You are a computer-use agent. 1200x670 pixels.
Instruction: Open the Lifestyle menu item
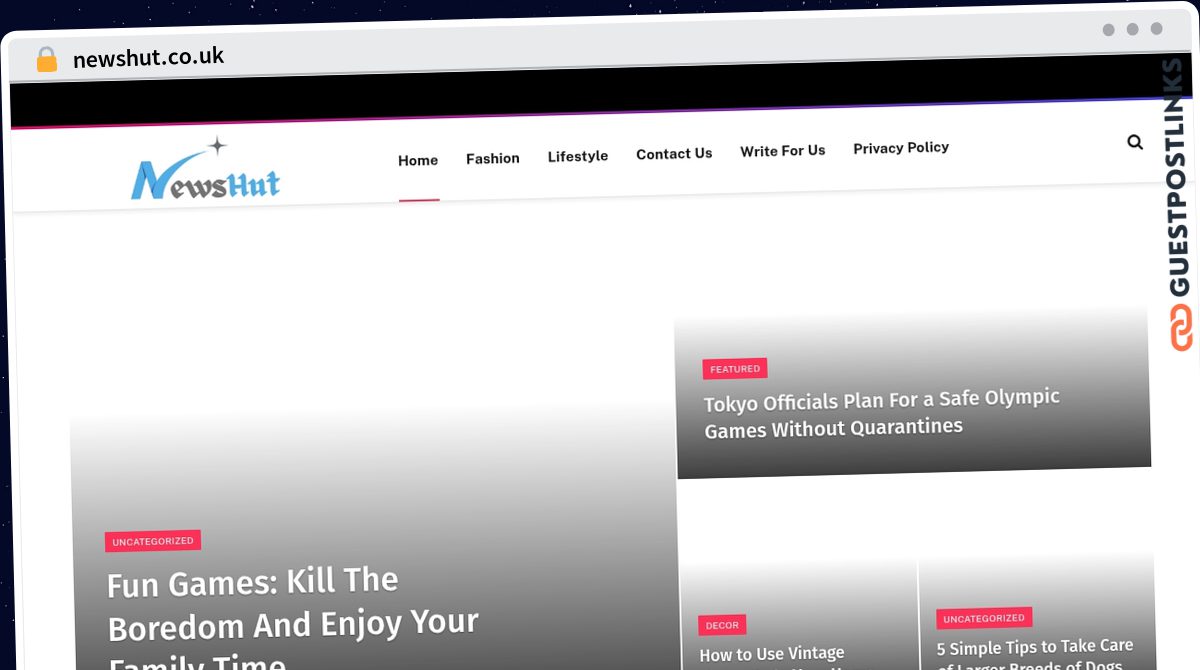(578, 156)
